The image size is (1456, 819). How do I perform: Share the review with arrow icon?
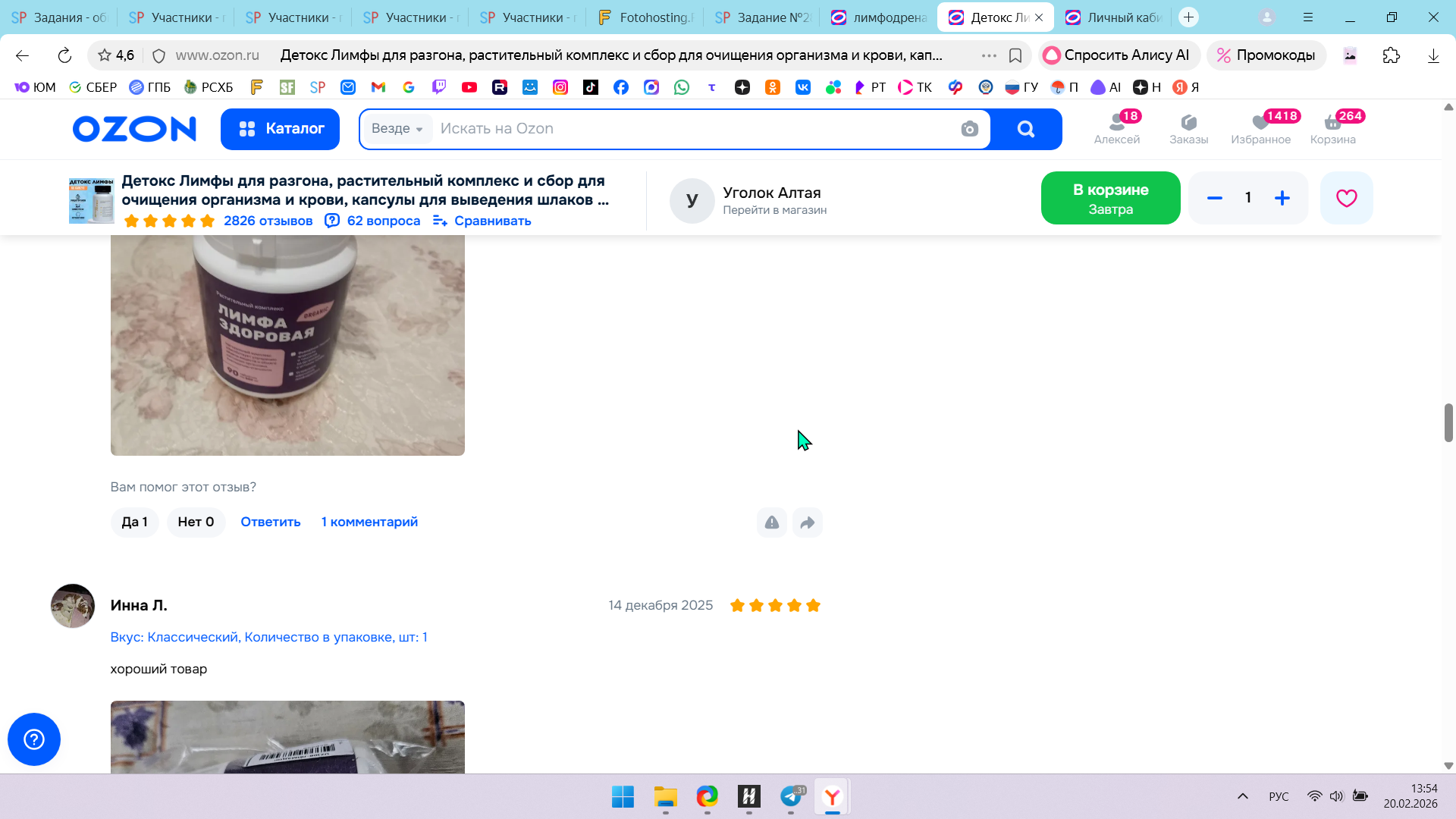tap(808, 522)
